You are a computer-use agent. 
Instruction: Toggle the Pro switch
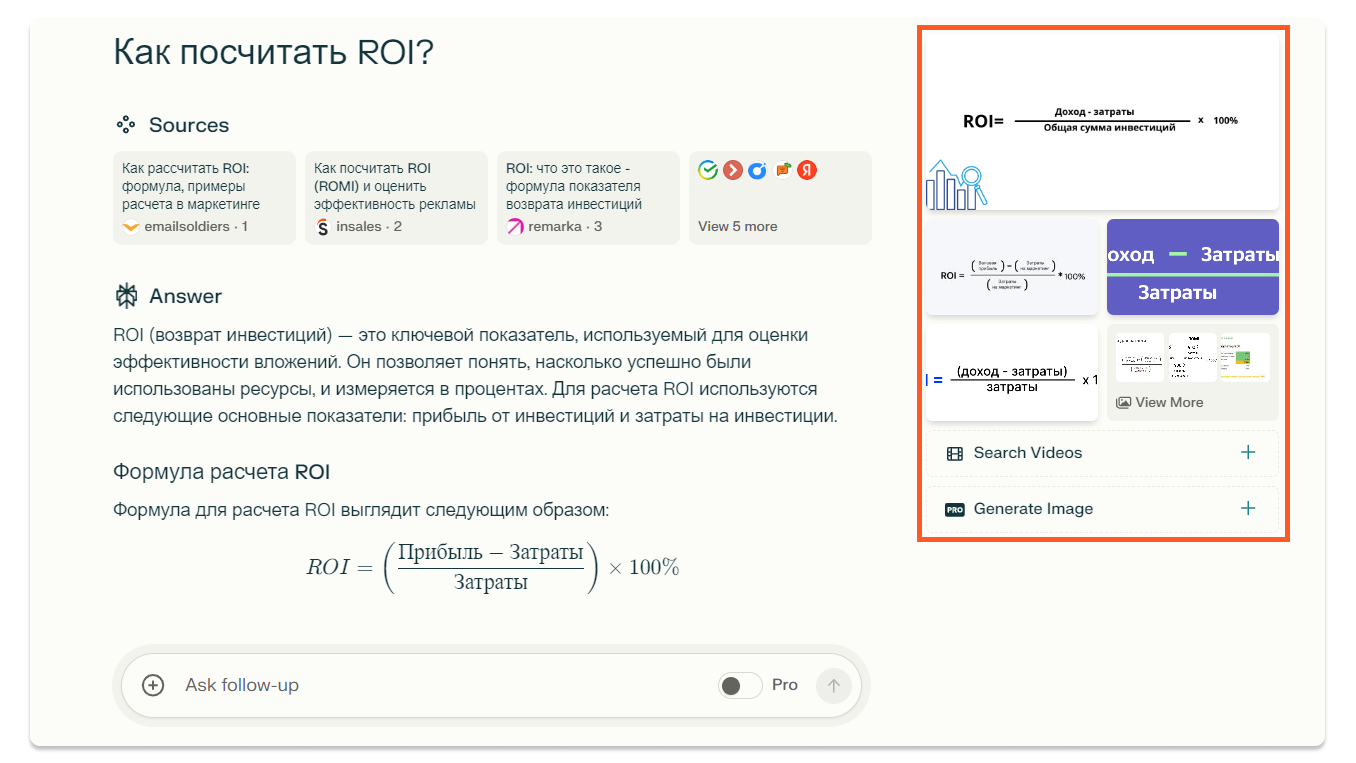coord(740,685)
